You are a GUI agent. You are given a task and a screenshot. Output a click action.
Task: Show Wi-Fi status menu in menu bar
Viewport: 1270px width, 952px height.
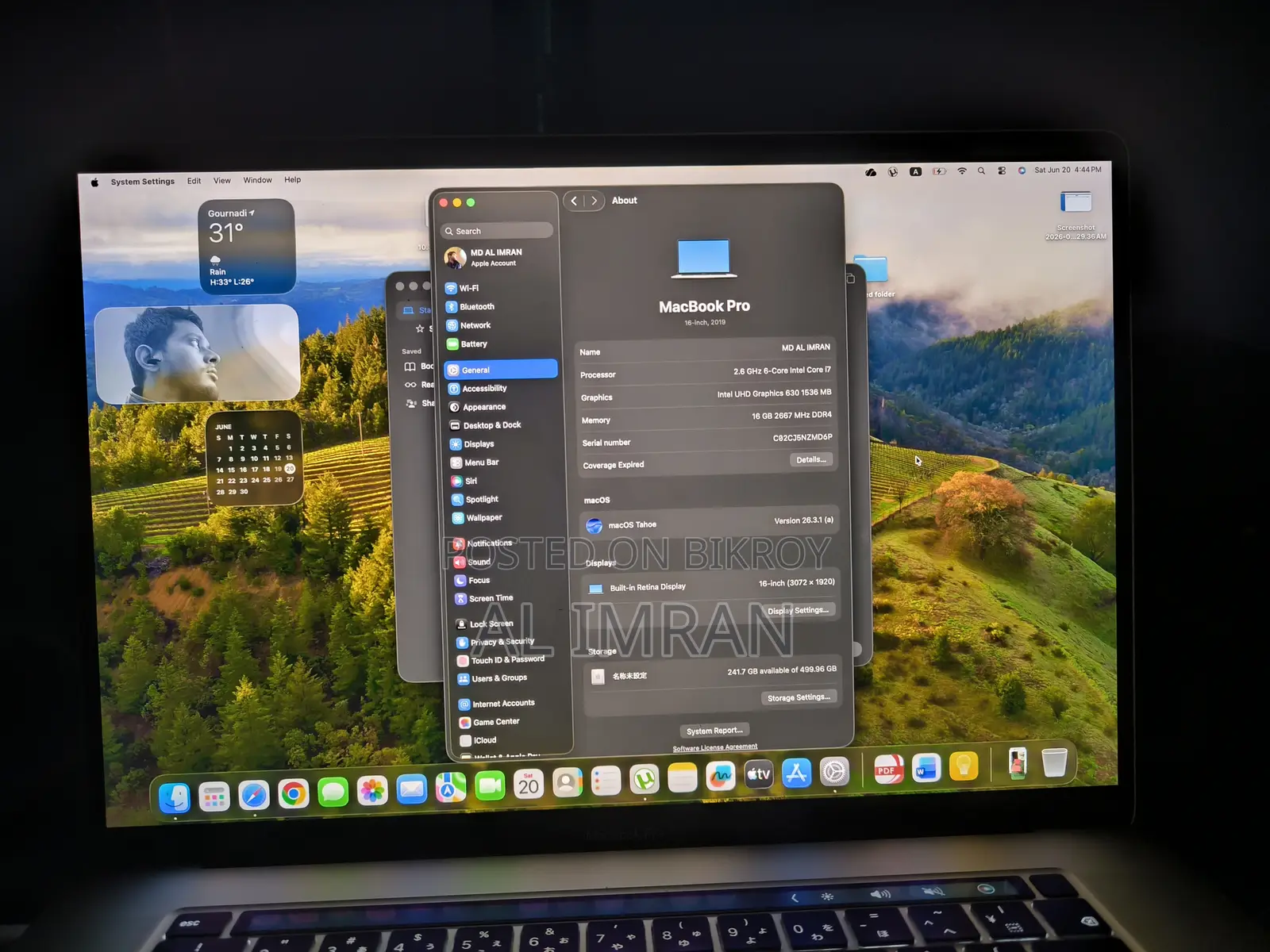962,171
